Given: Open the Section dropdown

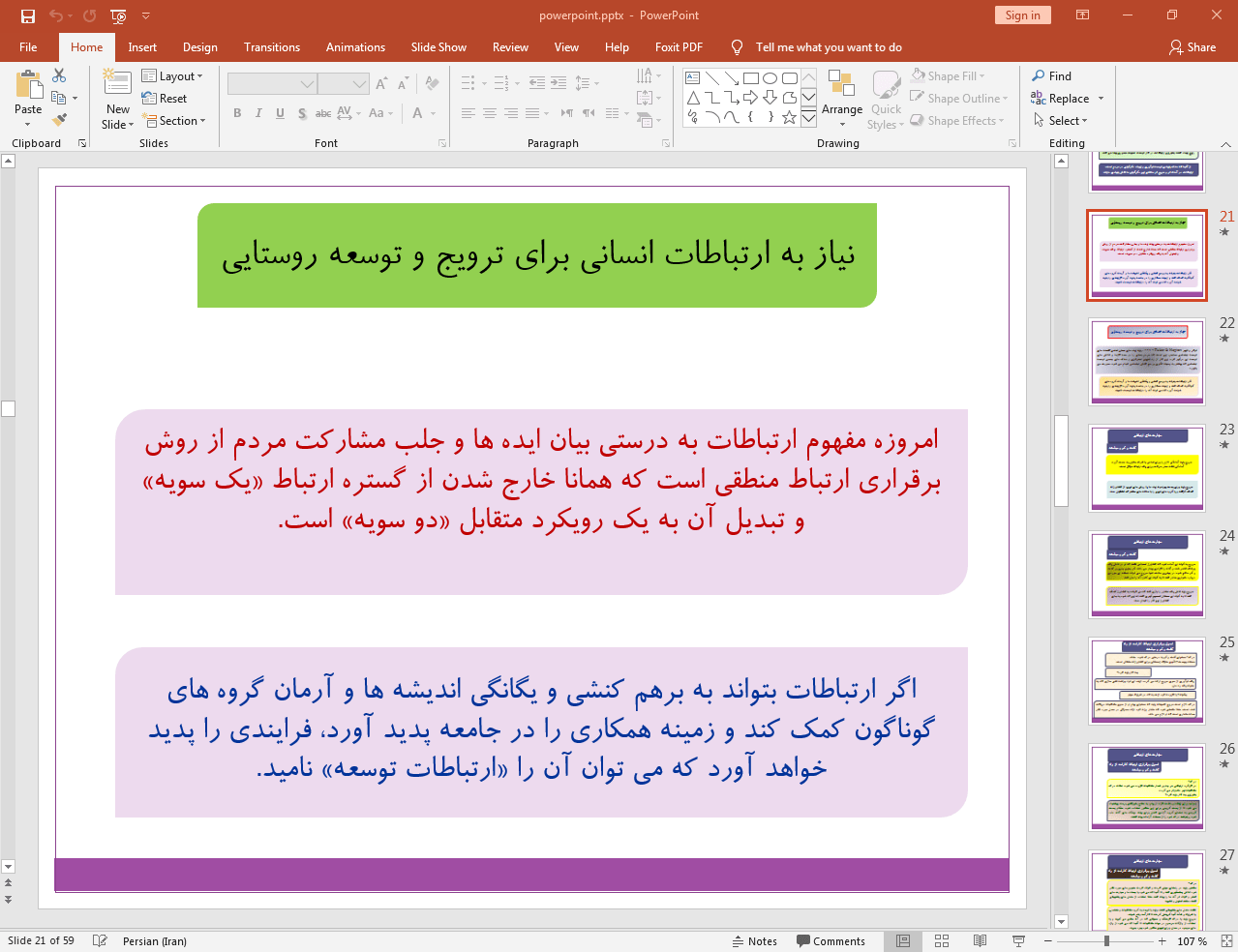Looking at the screenshot, I should (x=174, y=120).
